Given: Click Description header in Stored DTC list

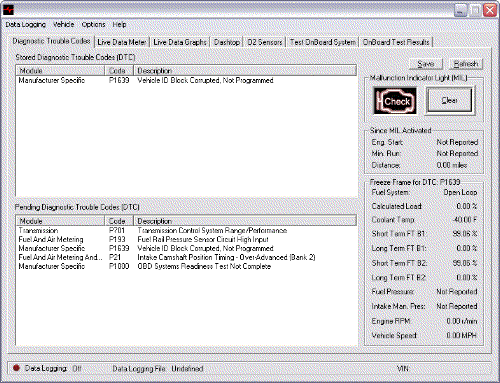Looking at the screenshot, I should pyautogui.click(x=245, y=71).
